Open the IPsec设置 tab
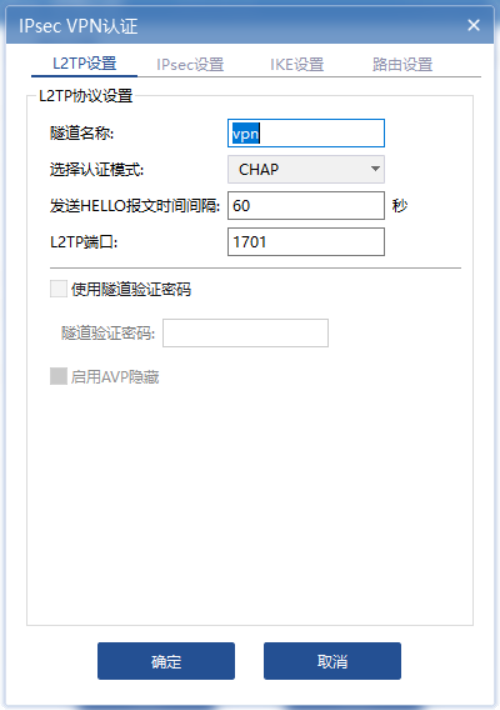The image size is (500, 710). (190, 65)
